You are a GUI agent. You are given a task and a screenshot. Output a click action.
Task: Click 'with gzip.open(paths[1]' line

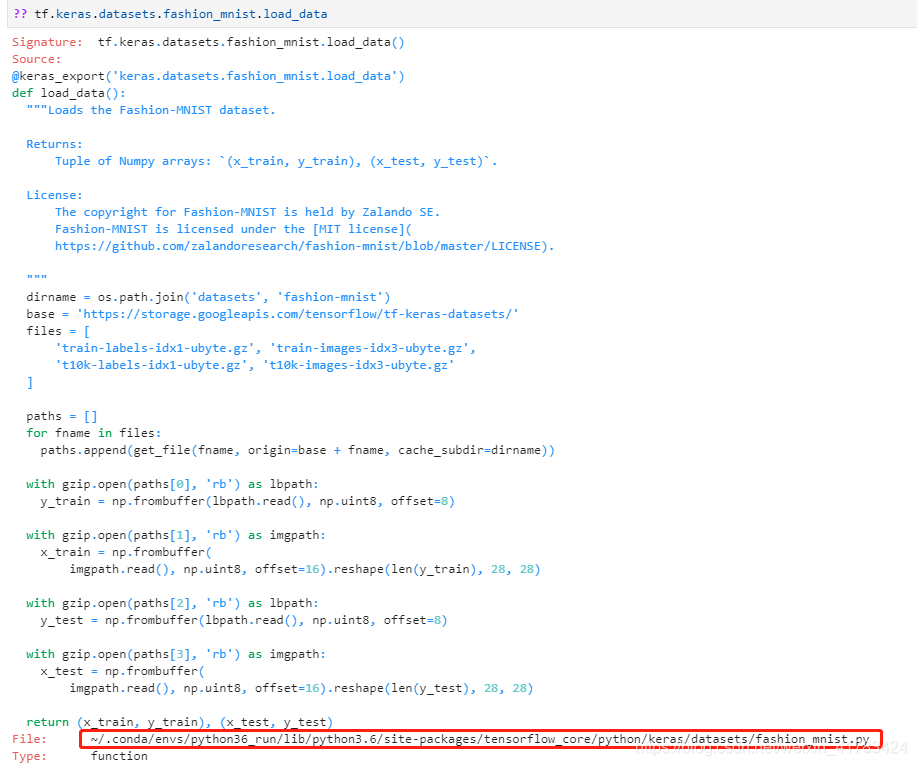point(176,535)
